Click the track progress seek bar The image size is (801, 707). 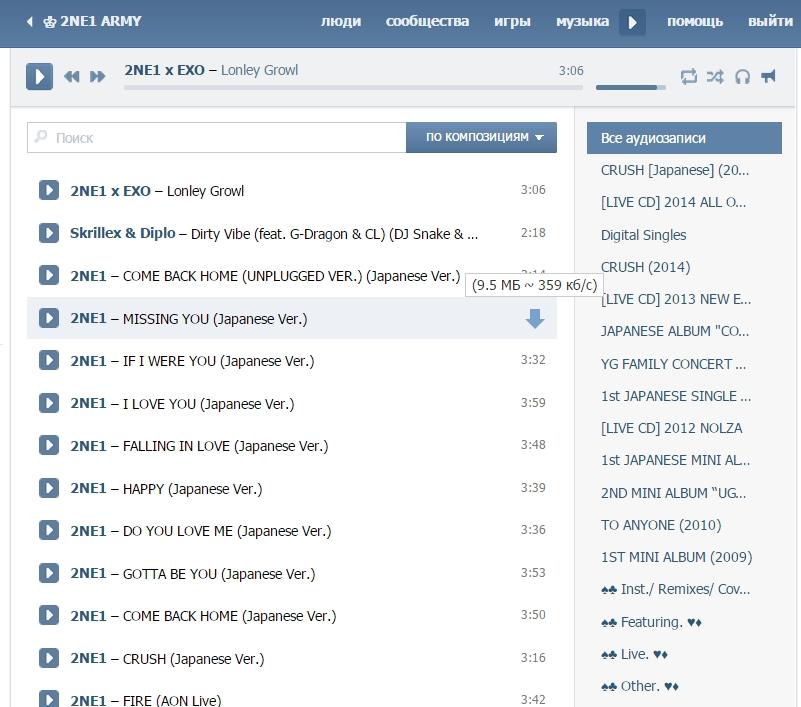pos(353,87)
